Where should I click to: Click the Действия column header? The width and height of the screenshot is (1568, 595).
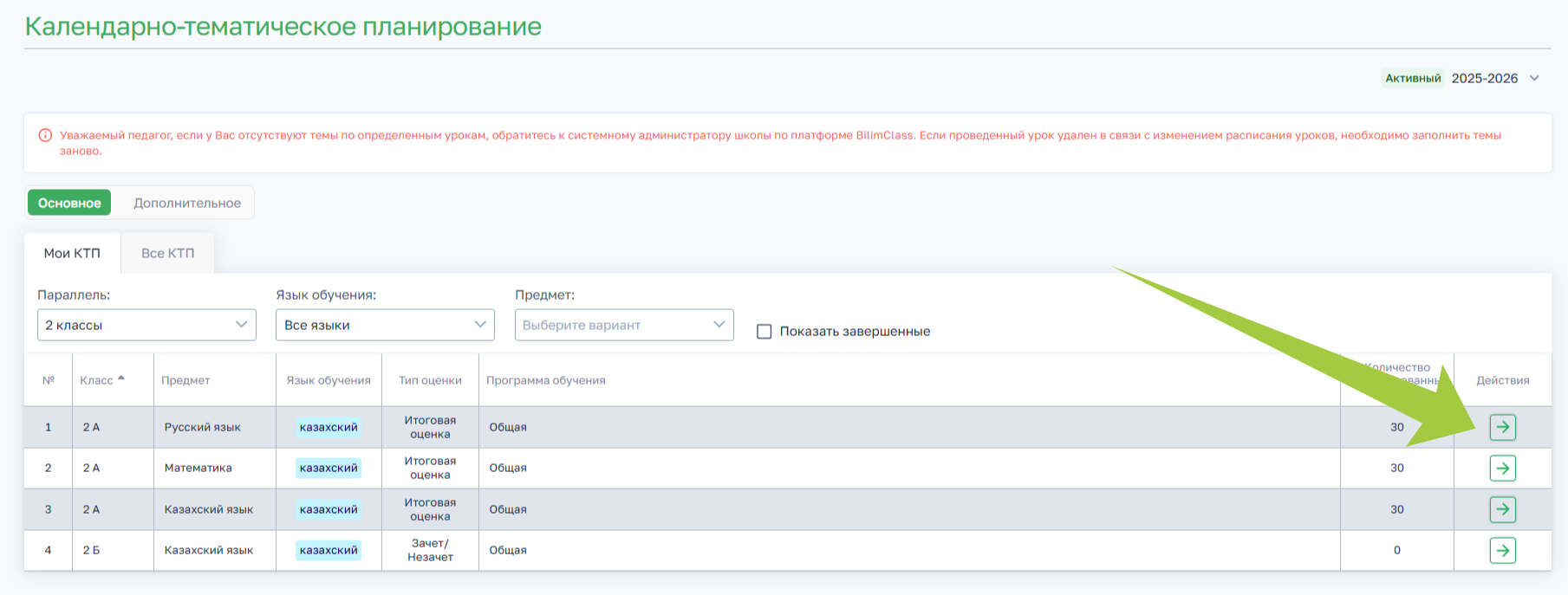pyautogui.click(x=1502, y=380)
